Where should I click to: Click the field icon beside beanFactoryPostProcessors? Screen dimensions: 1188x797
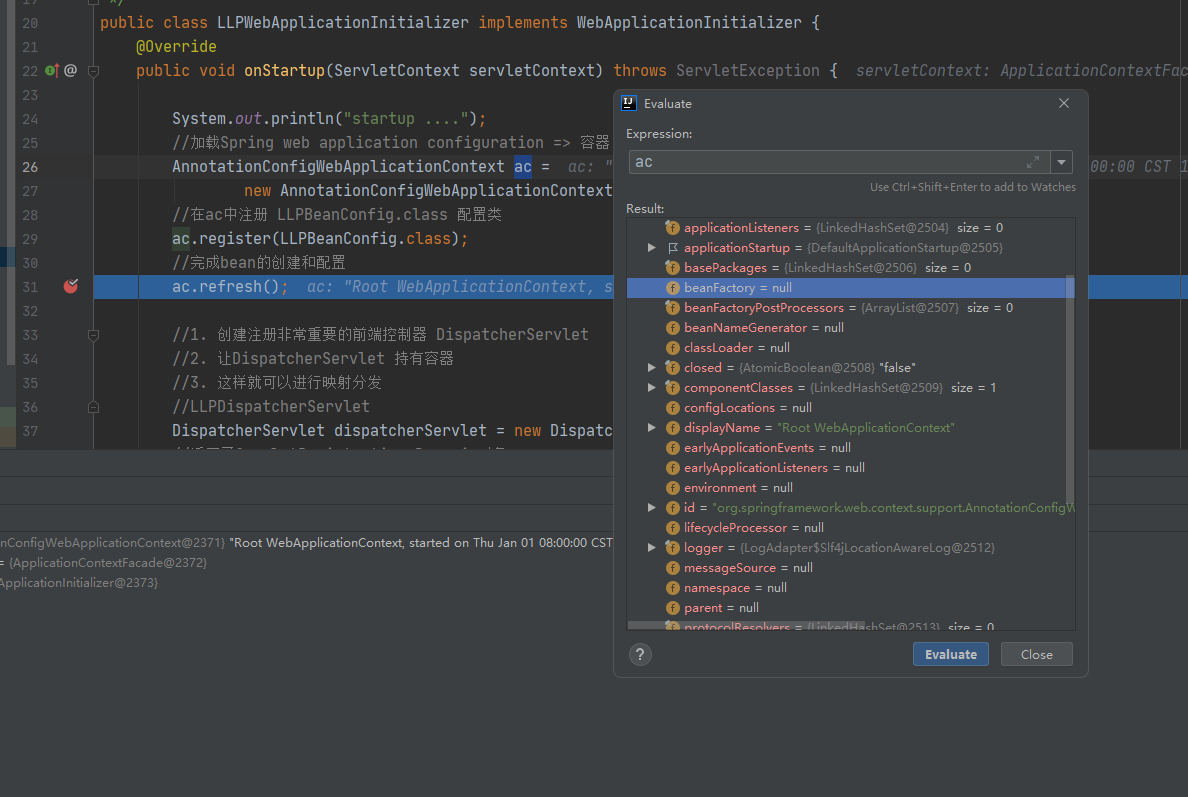pyautogui.click(x=672, y=308)
